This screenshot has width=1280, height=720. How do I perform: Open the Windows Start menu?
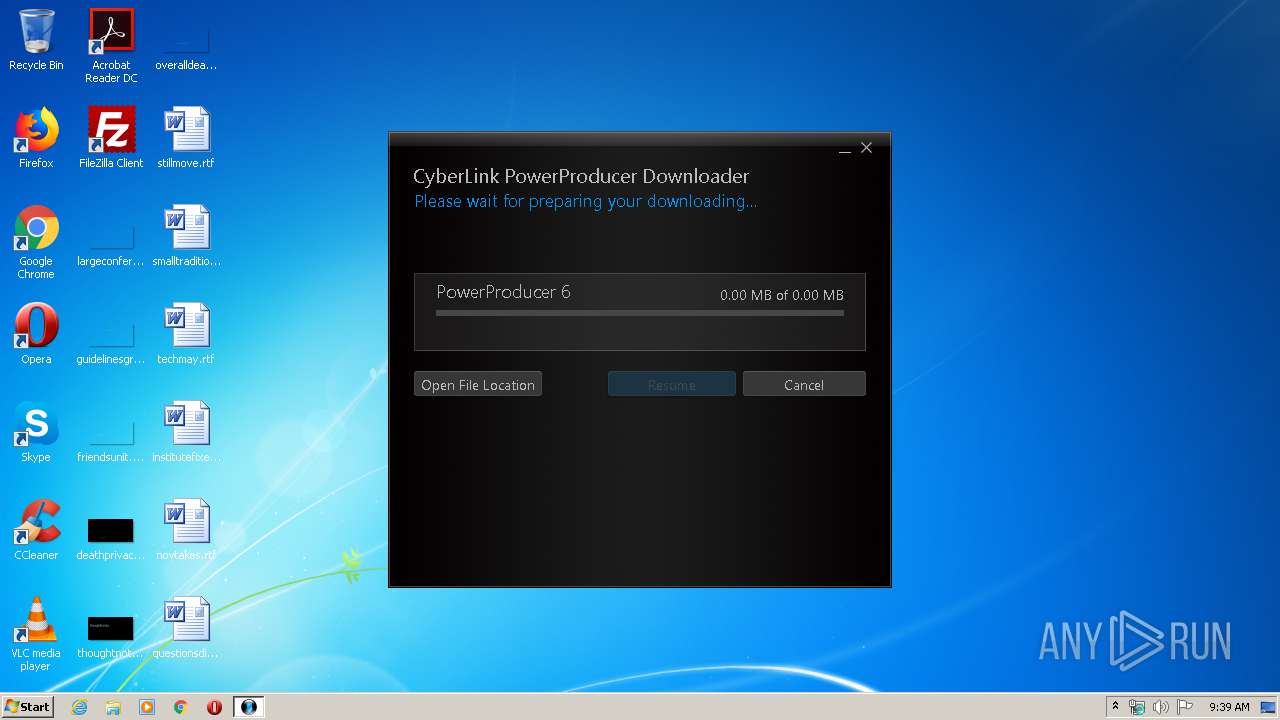point(27,706)
